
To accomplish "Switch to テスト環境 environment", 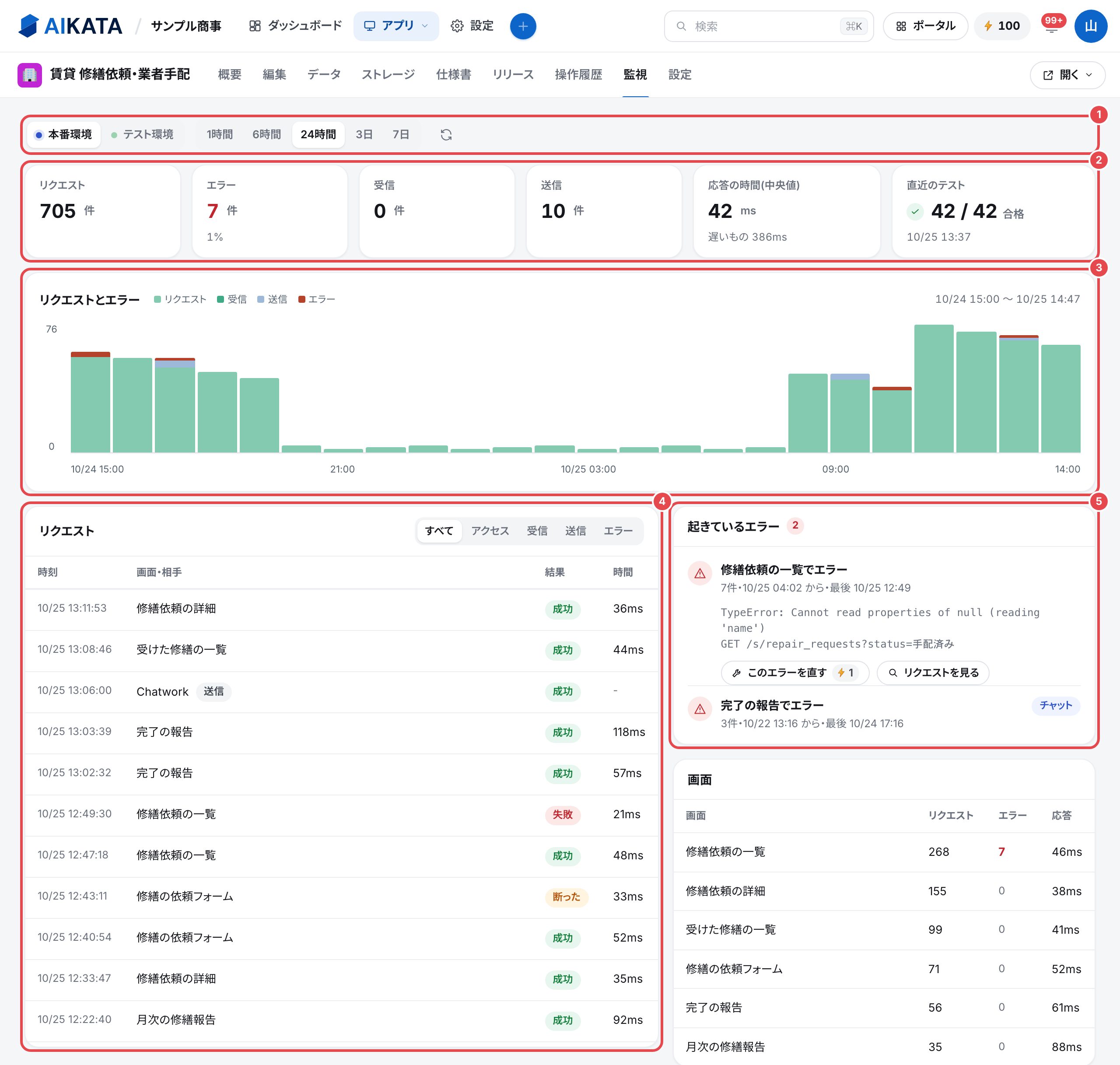I will pos(143,134).
